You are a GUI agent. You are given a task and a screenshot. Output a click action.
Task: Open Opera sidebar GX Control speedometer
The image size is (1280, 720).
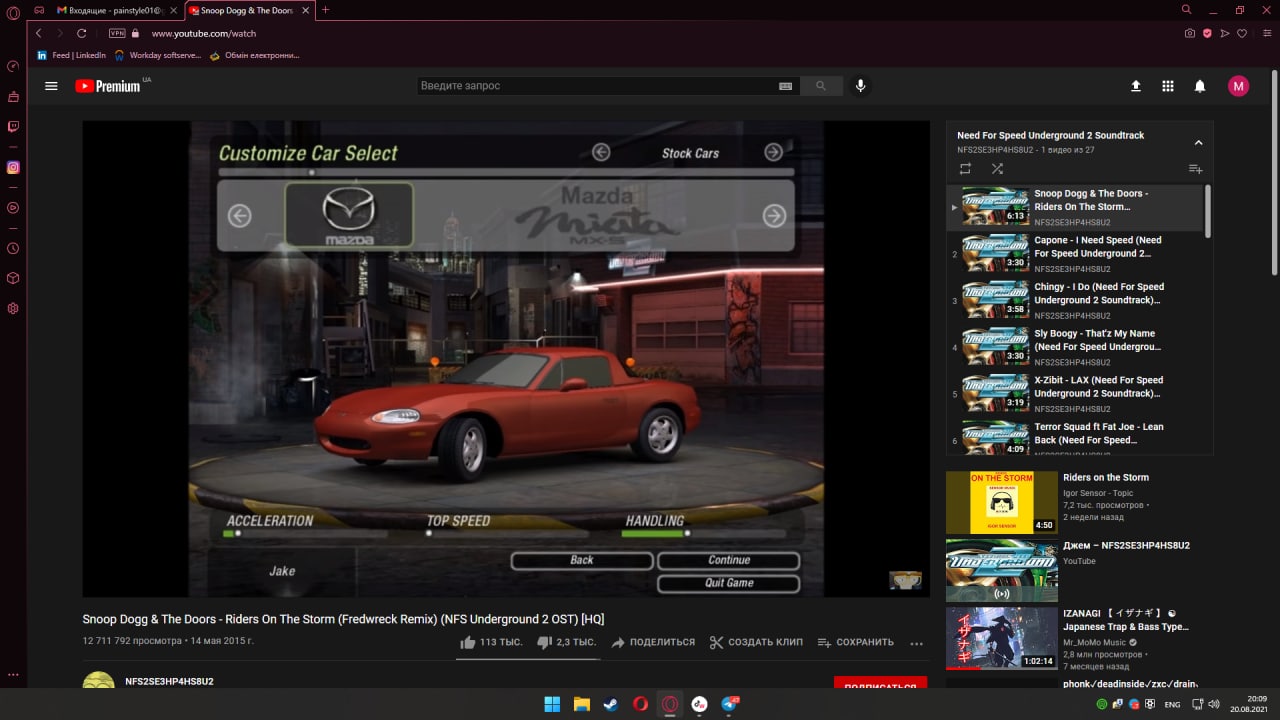(x=13, y=66)
